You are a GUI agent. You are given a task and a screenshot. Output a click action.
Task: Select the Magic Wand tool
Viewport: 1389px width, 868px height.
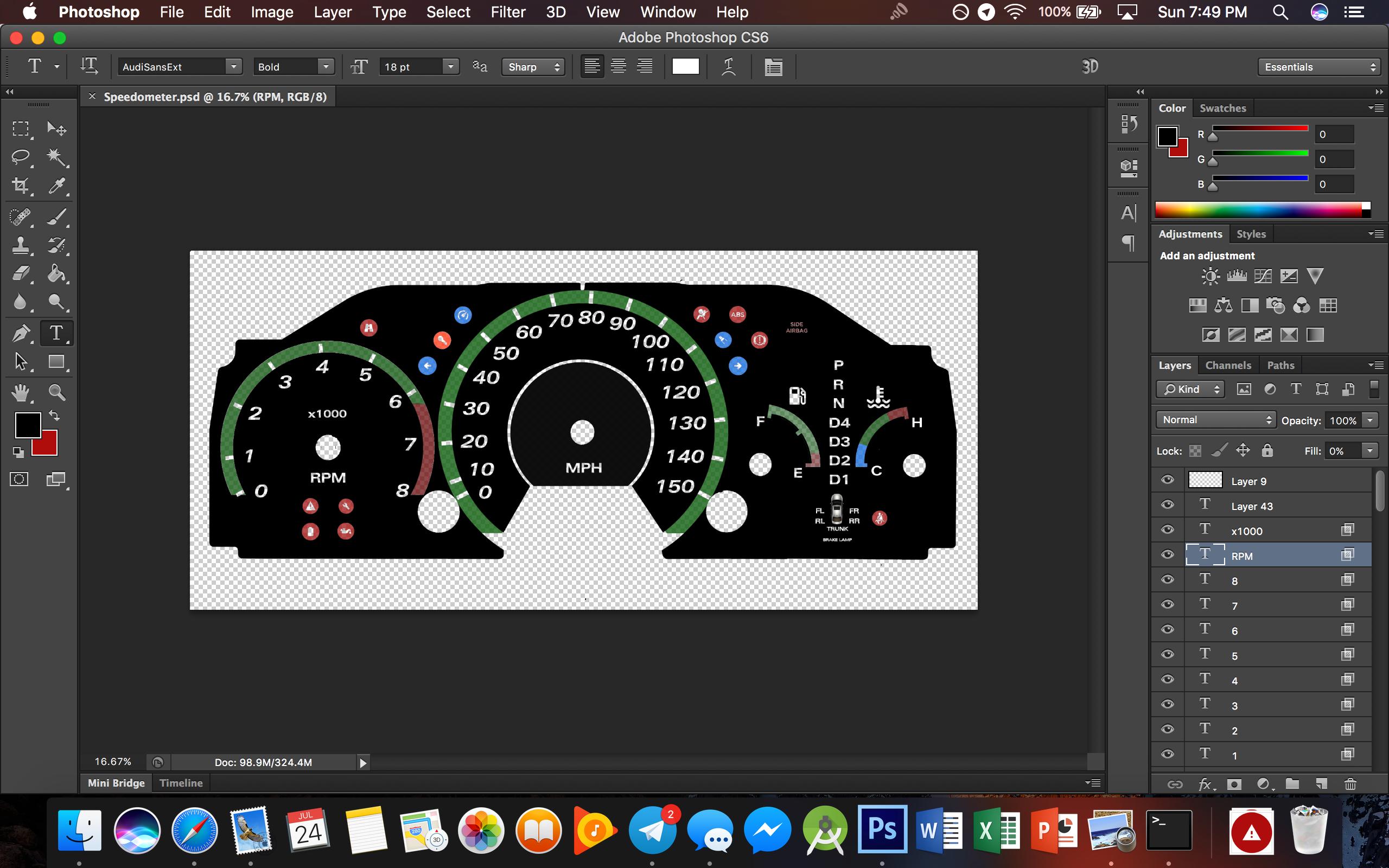coord(56,157)
